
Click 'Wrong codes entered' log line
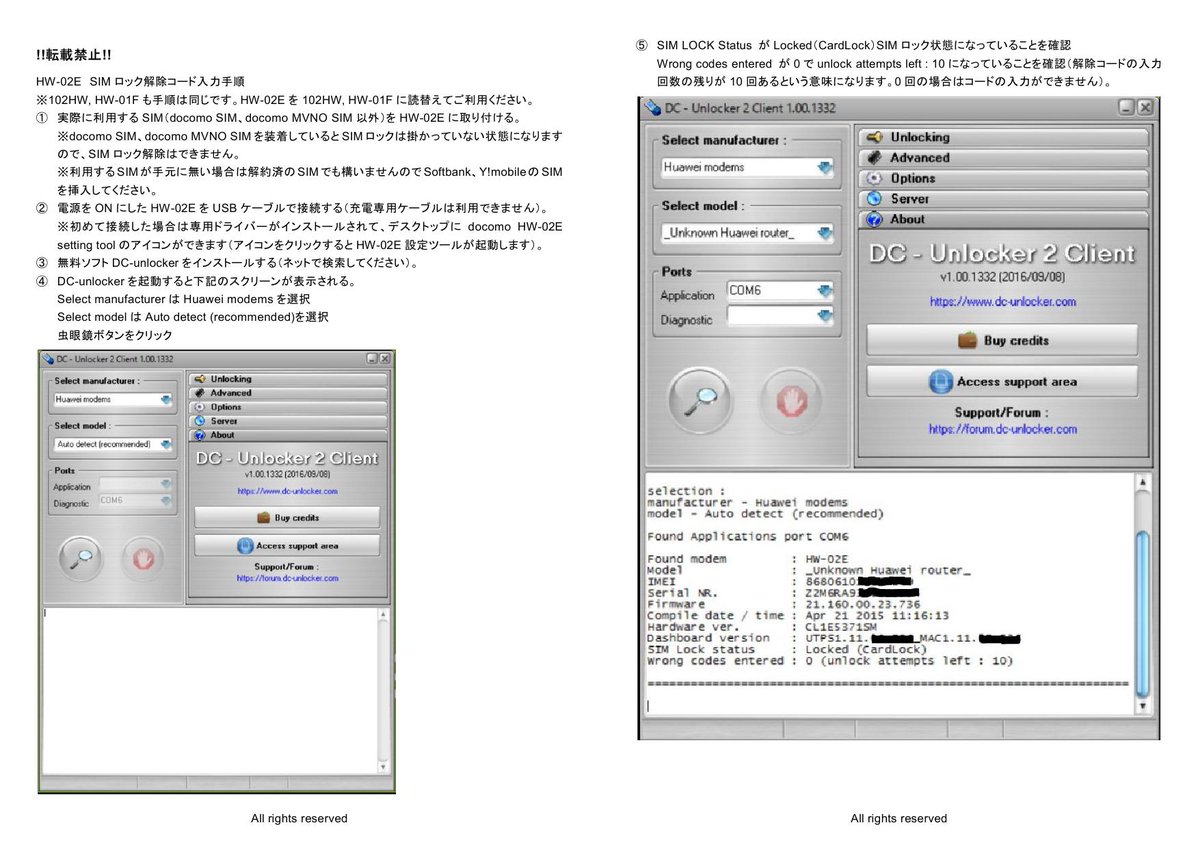[830, 661]
